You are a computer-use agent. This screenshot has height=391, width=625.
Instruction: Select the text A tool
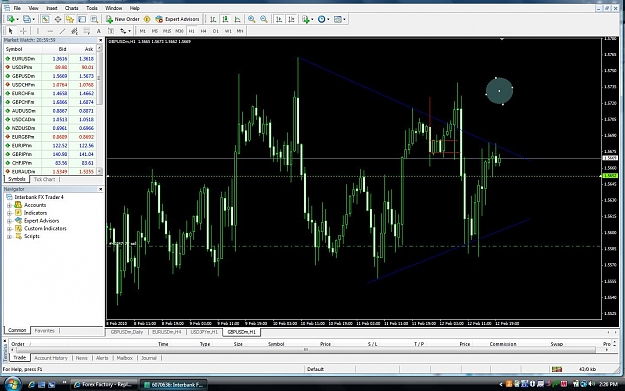(98, 31)
